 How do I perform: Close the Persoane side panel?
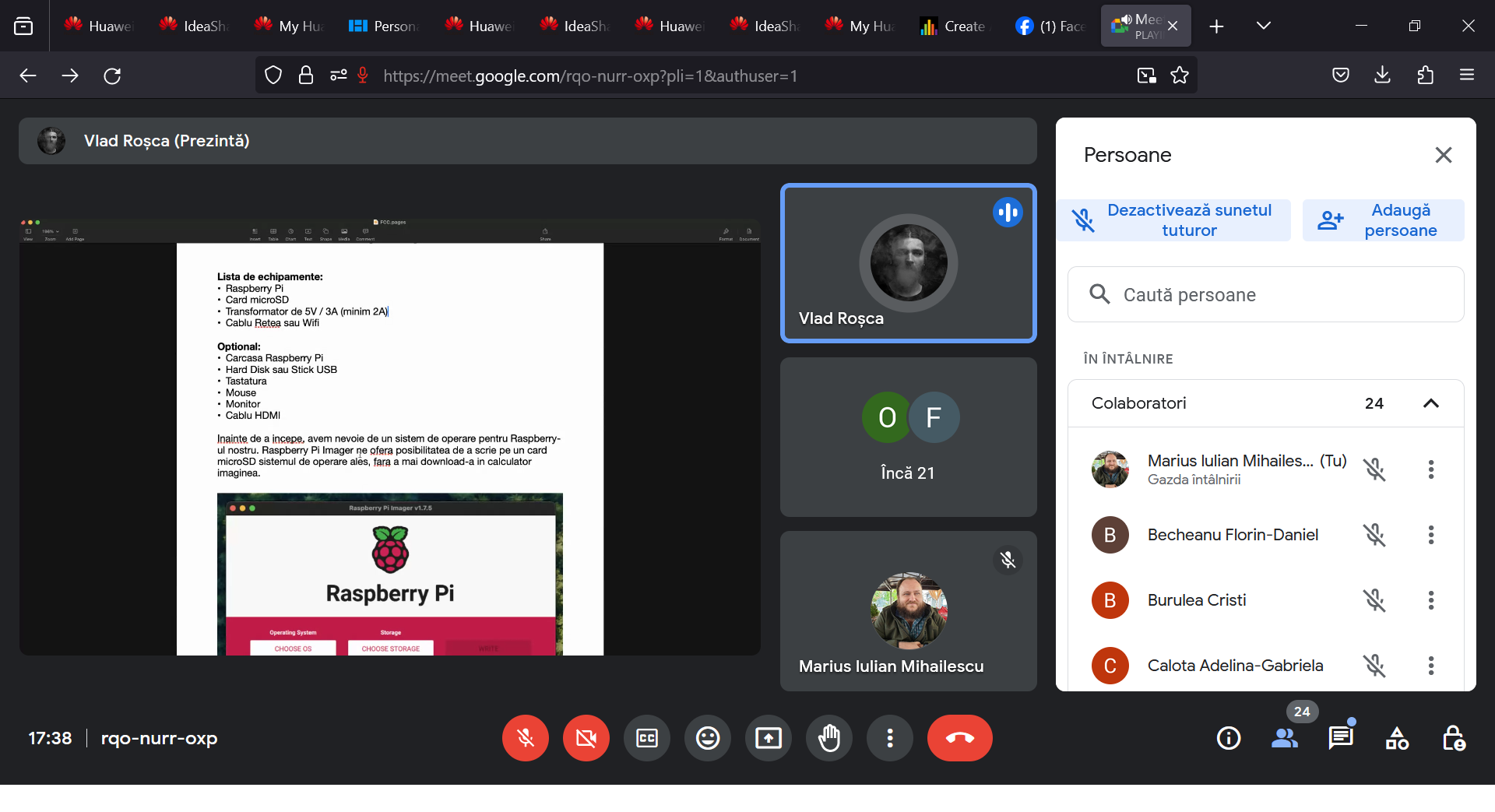tap(1443, 155)
